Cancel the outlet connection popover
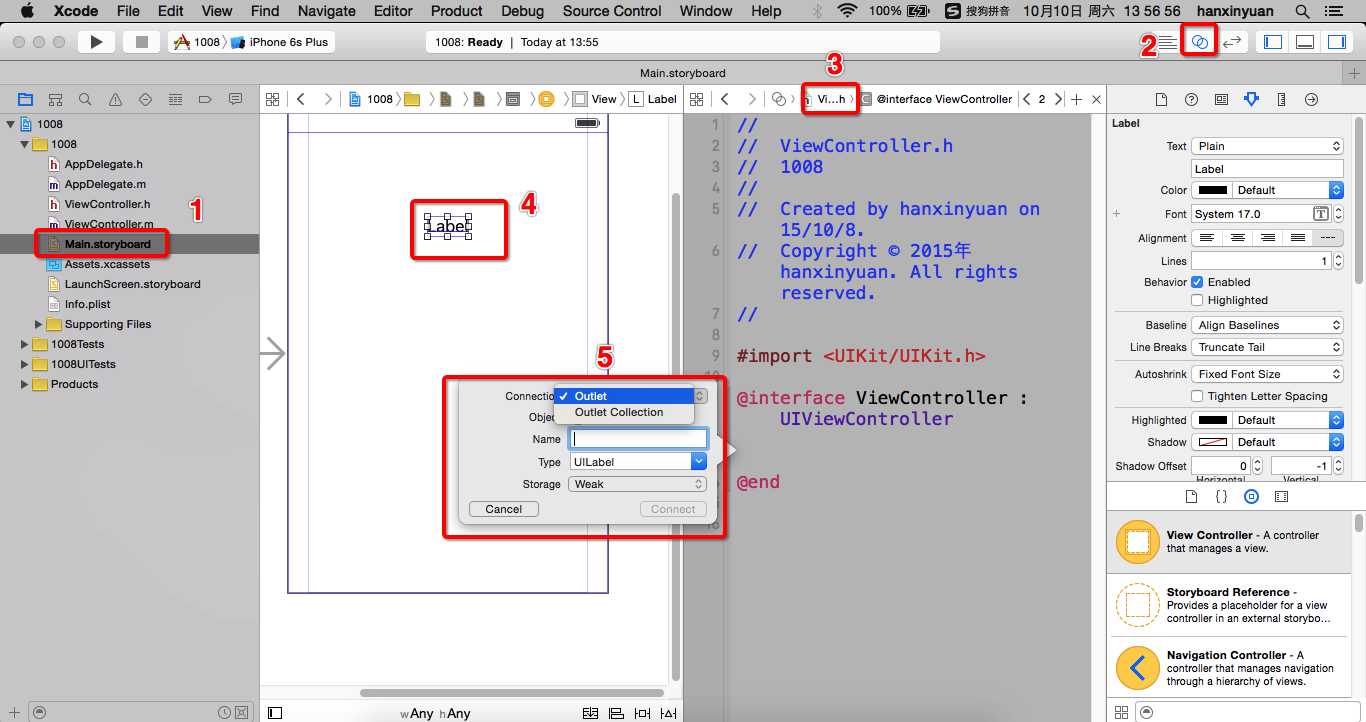Screen dimensions: 1366x722 coord(504,509)
